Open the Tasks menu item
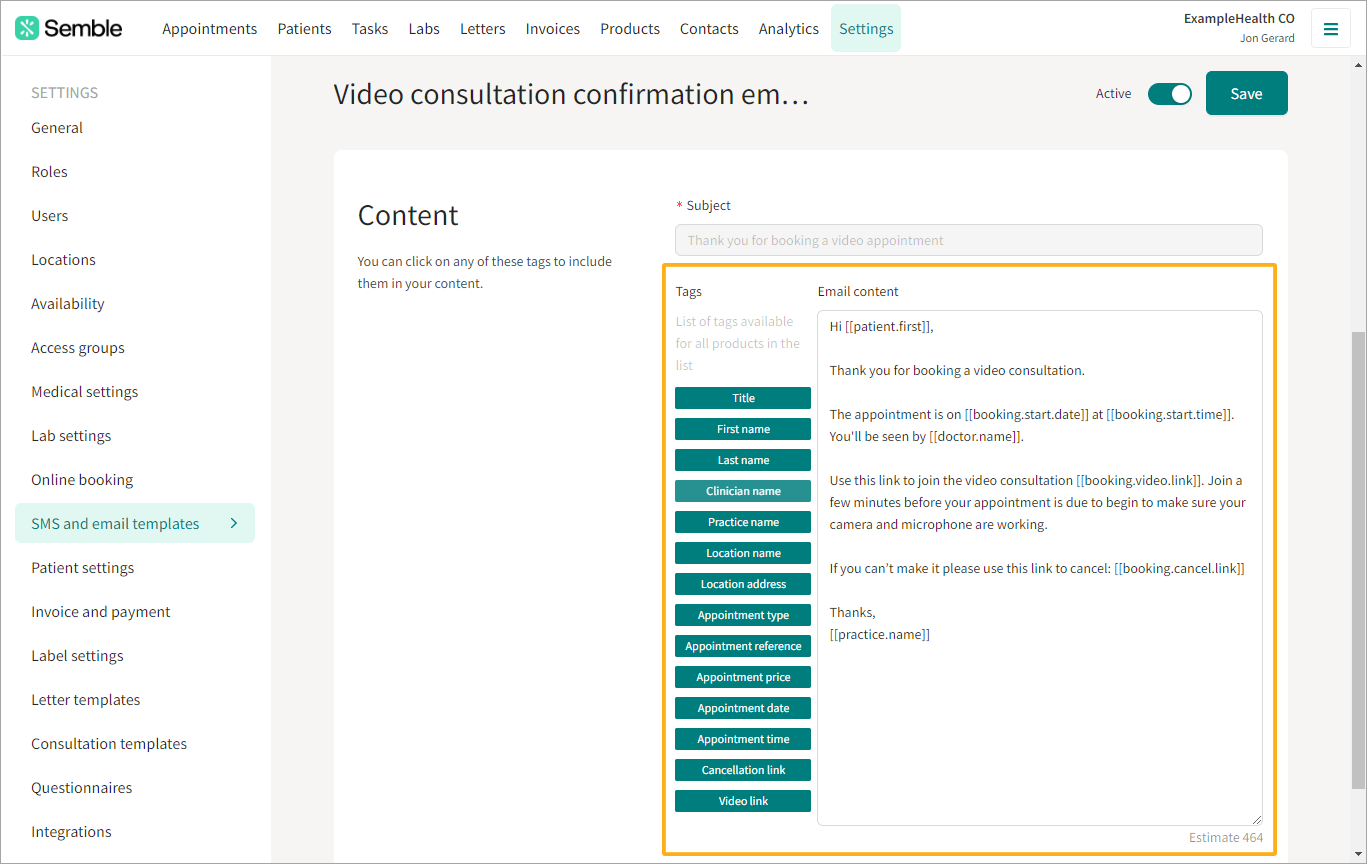Image resolution: width=1367 pixels, height=864 pixels. click(x=370, y=28)
